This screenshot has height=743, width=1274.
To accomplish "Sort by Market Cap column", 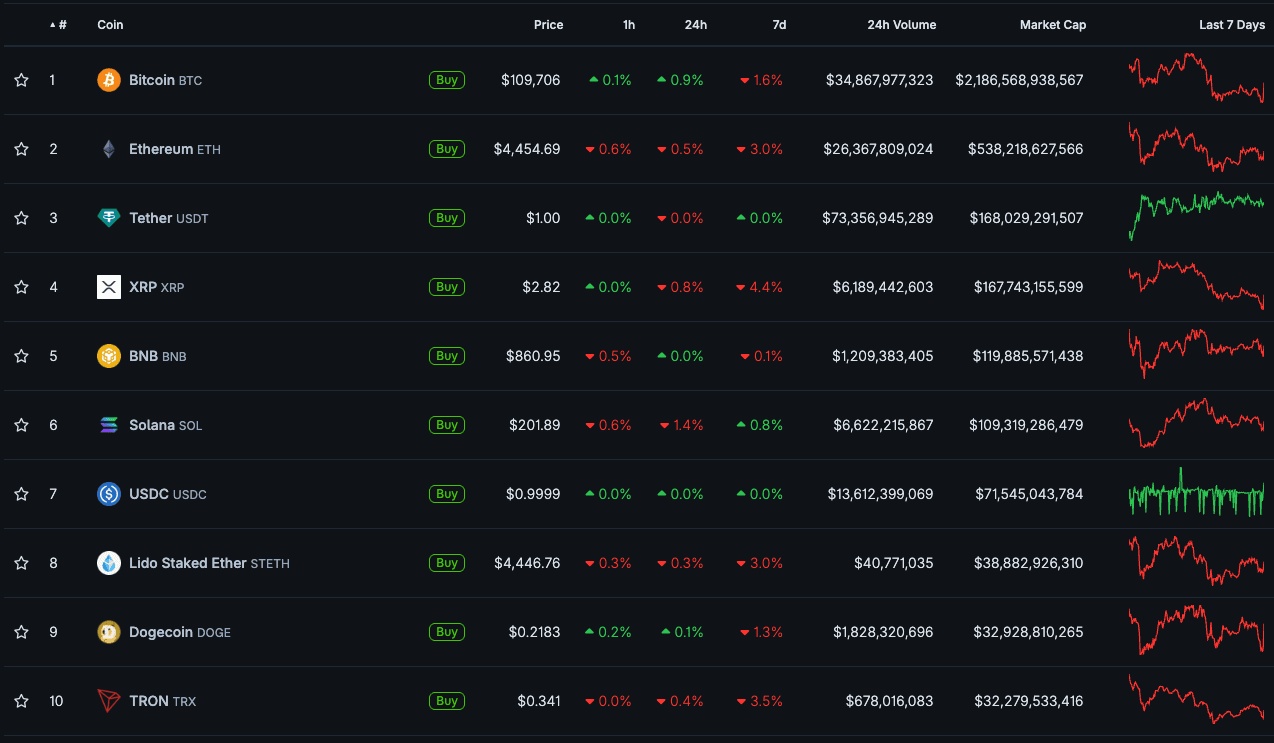I will (1053, 25).
